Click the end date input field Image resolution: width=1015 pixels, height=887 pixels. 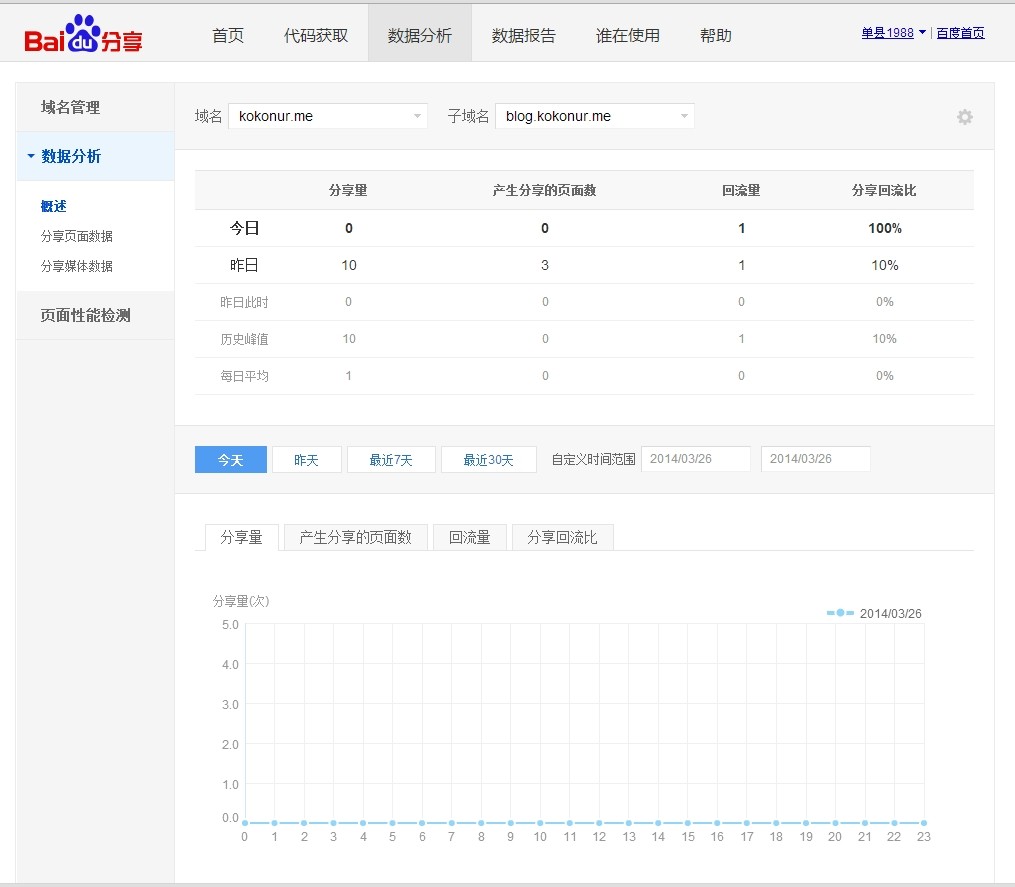coord(816,459)
